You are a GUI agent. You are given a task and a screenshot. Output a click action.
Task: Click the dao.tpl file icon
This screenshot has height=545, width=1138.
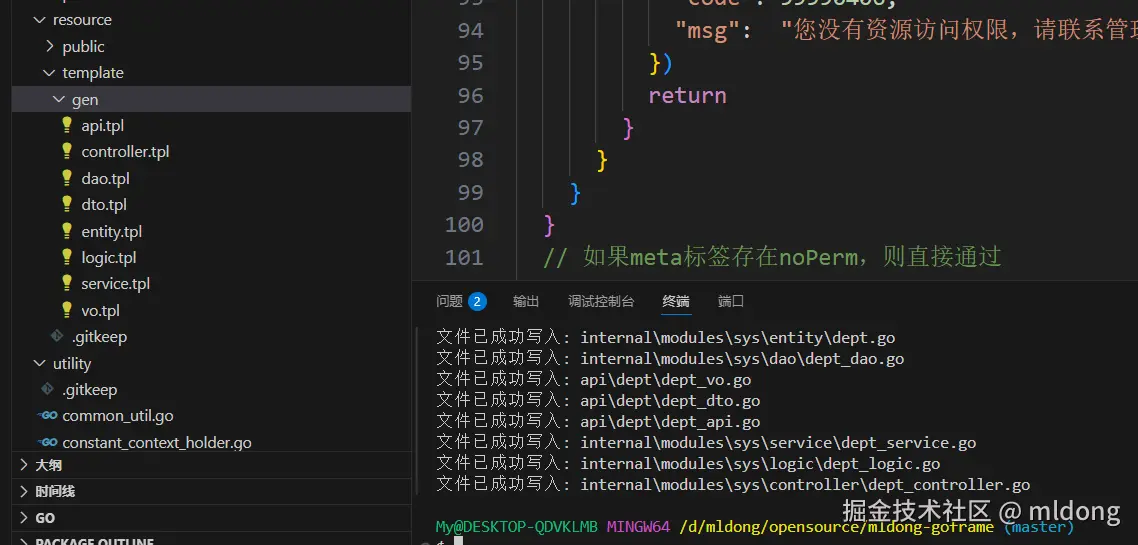point(67,178)
